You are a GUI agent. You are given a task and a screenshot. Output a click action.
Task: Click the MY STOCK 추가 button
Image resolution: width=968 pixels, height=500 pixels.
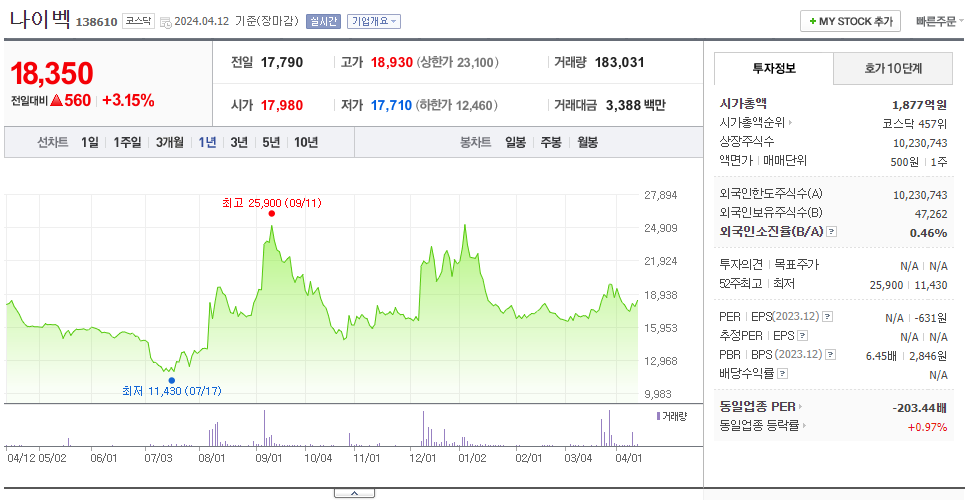click(850, 21)
